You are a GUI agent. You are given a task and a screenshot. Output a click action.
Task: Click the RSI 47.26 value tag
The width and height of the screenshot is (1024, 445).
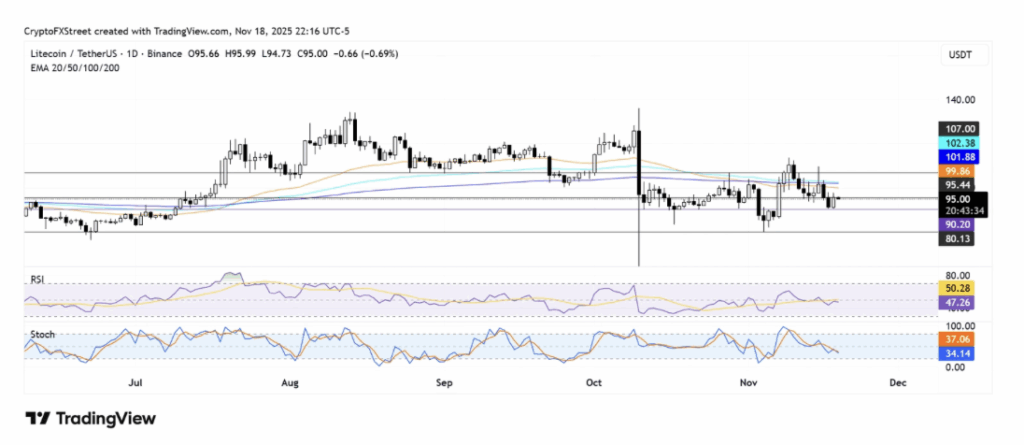point(957,301)
